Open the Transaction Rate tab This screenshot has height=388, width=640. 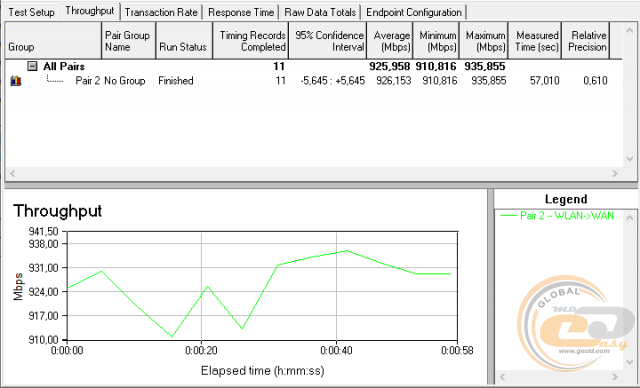click(x=161, y=12)
